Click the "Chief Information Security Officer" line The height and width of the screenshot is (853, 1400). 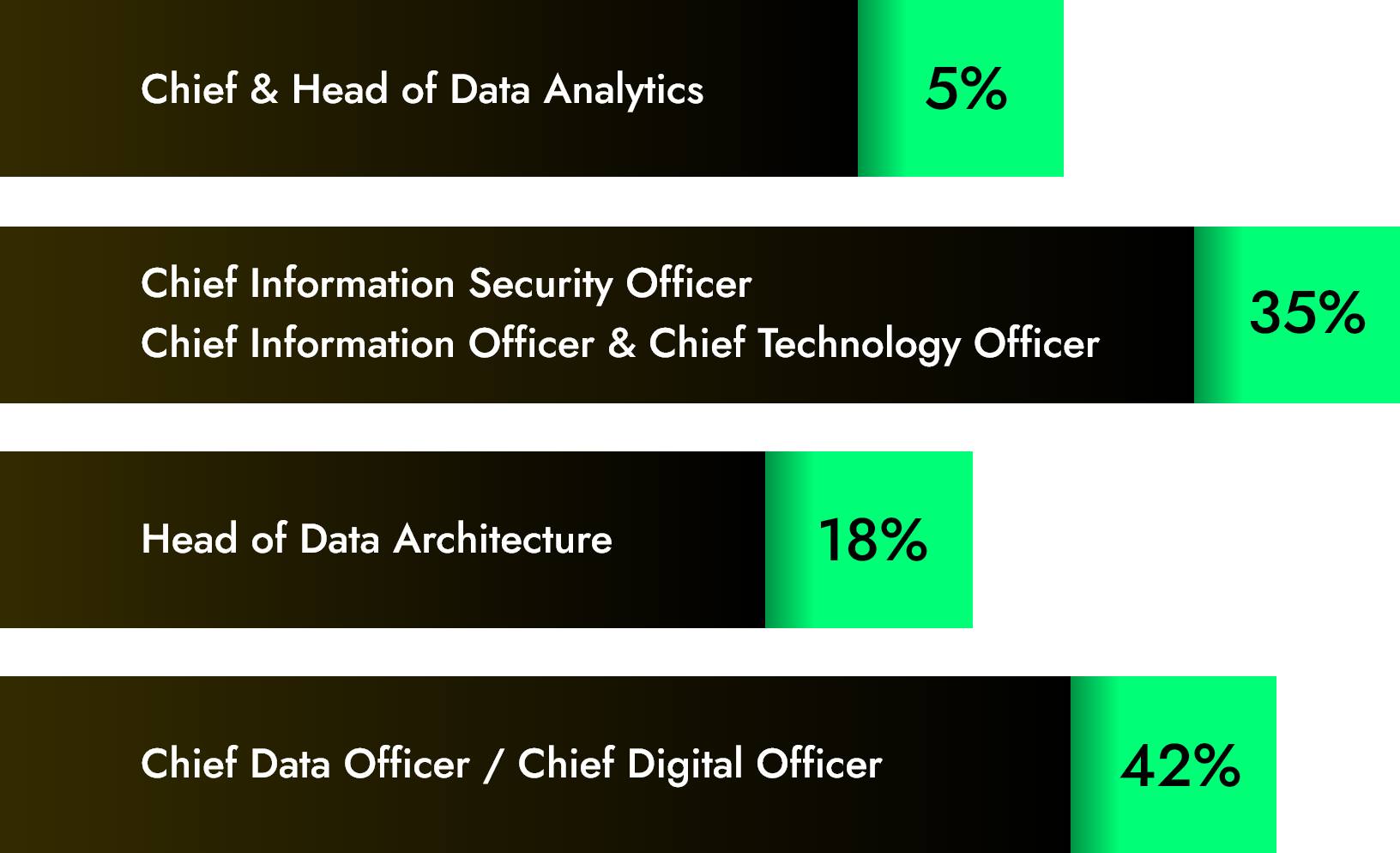tap(446, 283)
